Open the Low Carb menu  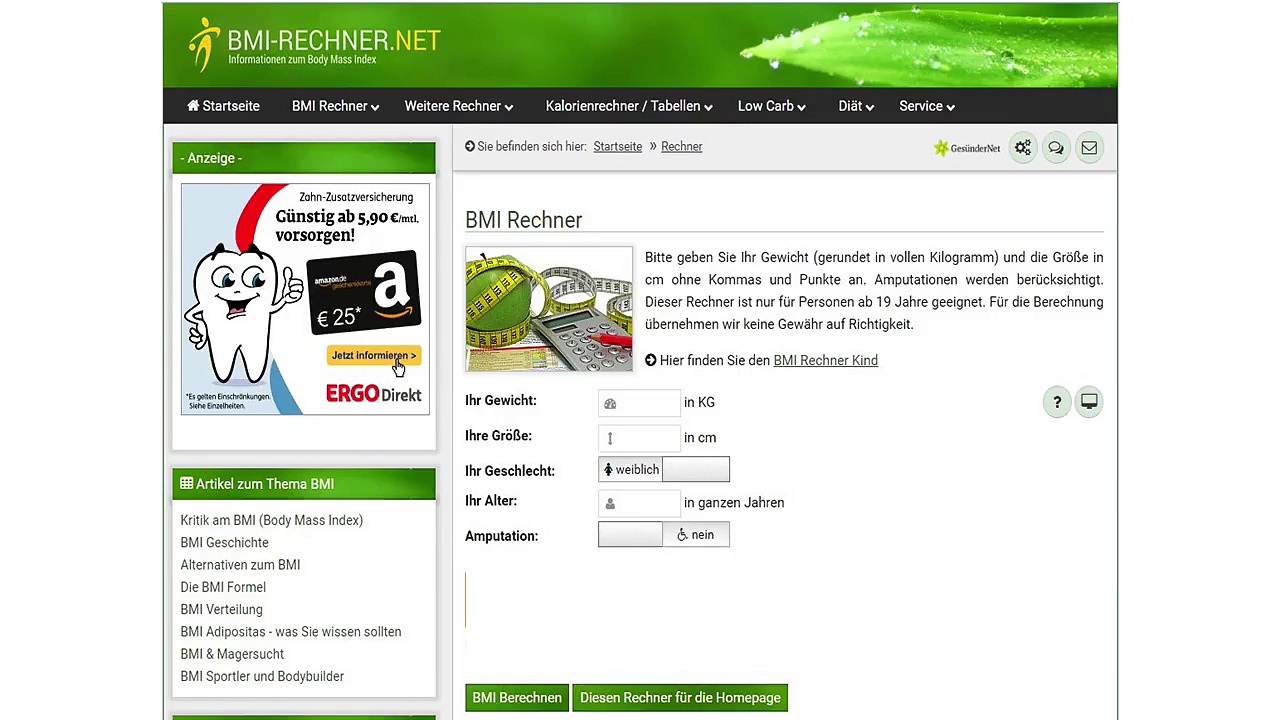click(771, 106)
